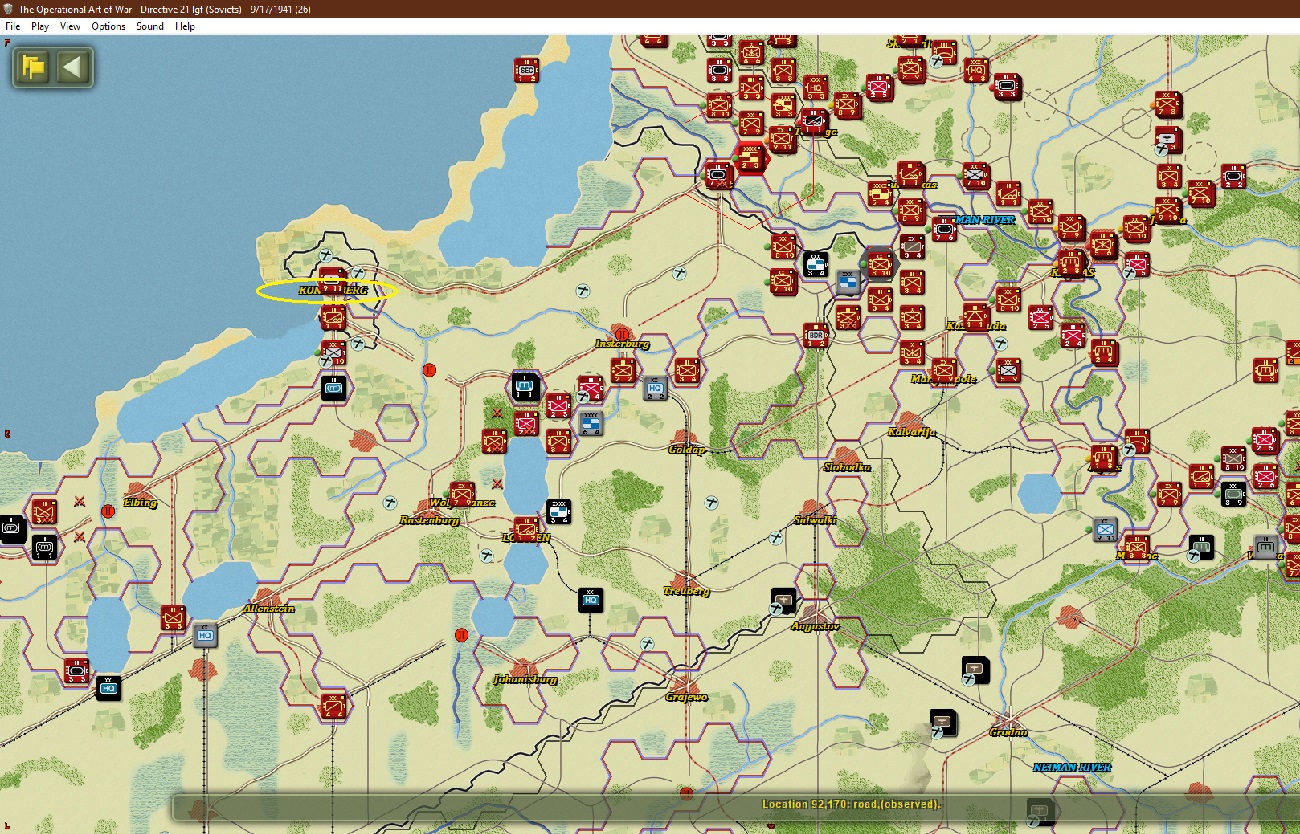Open the View menu
1300x834 pixels.
coord(70,26)
